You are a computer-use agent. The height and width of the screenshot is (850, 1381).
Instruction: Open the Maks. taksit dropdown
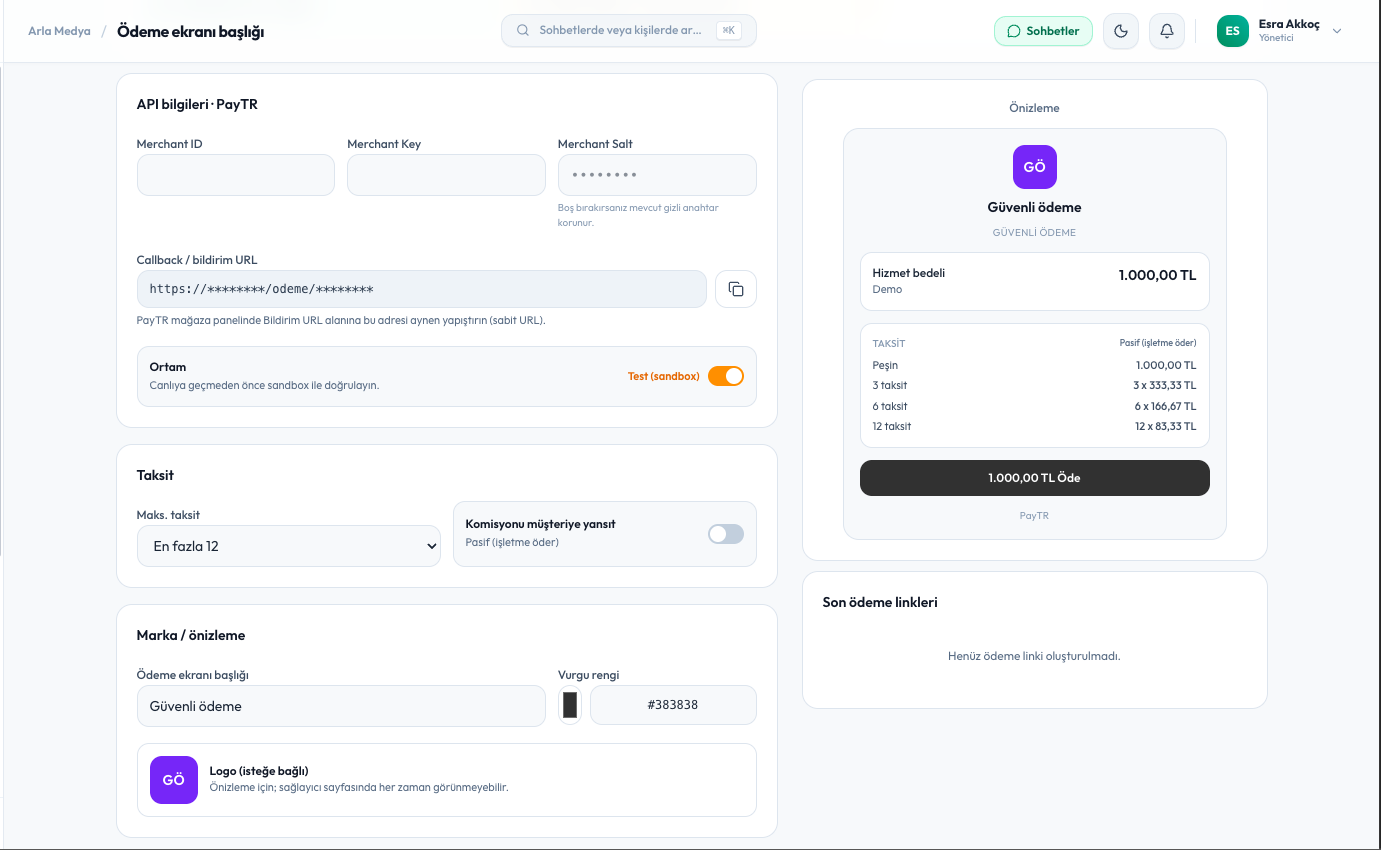pyautogui.click(x=289, y=546)
